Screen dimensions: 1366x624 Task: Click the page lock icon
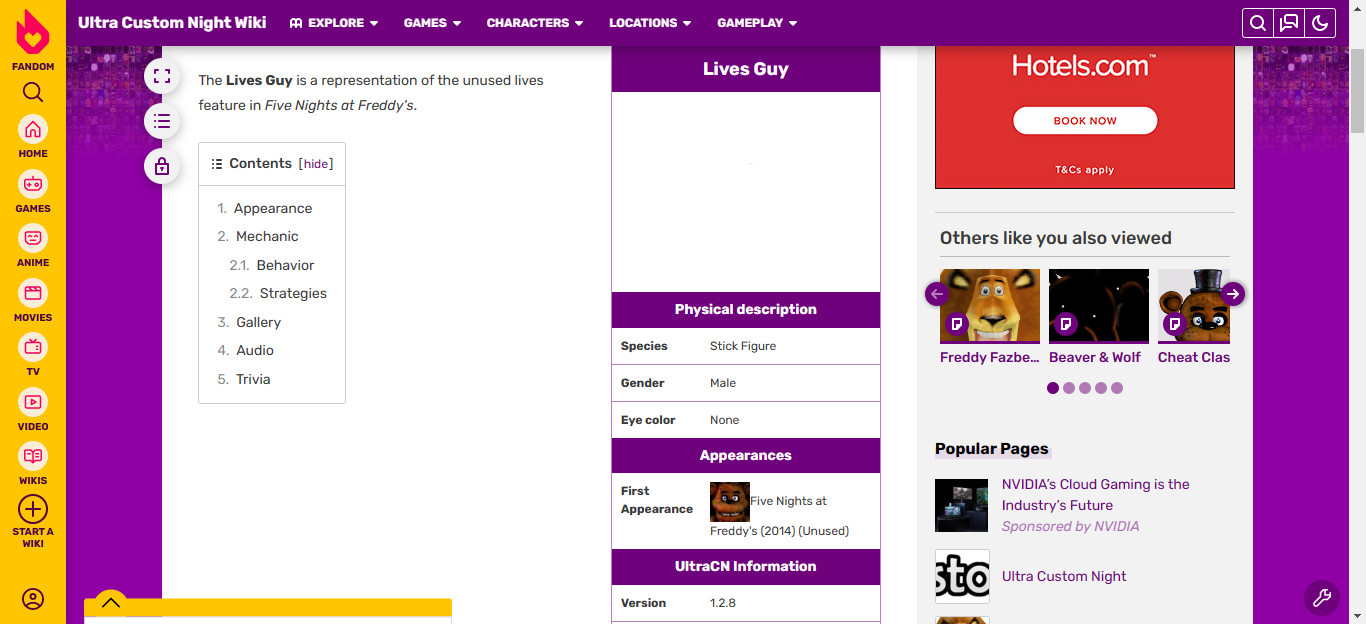(x=162, y=166)
